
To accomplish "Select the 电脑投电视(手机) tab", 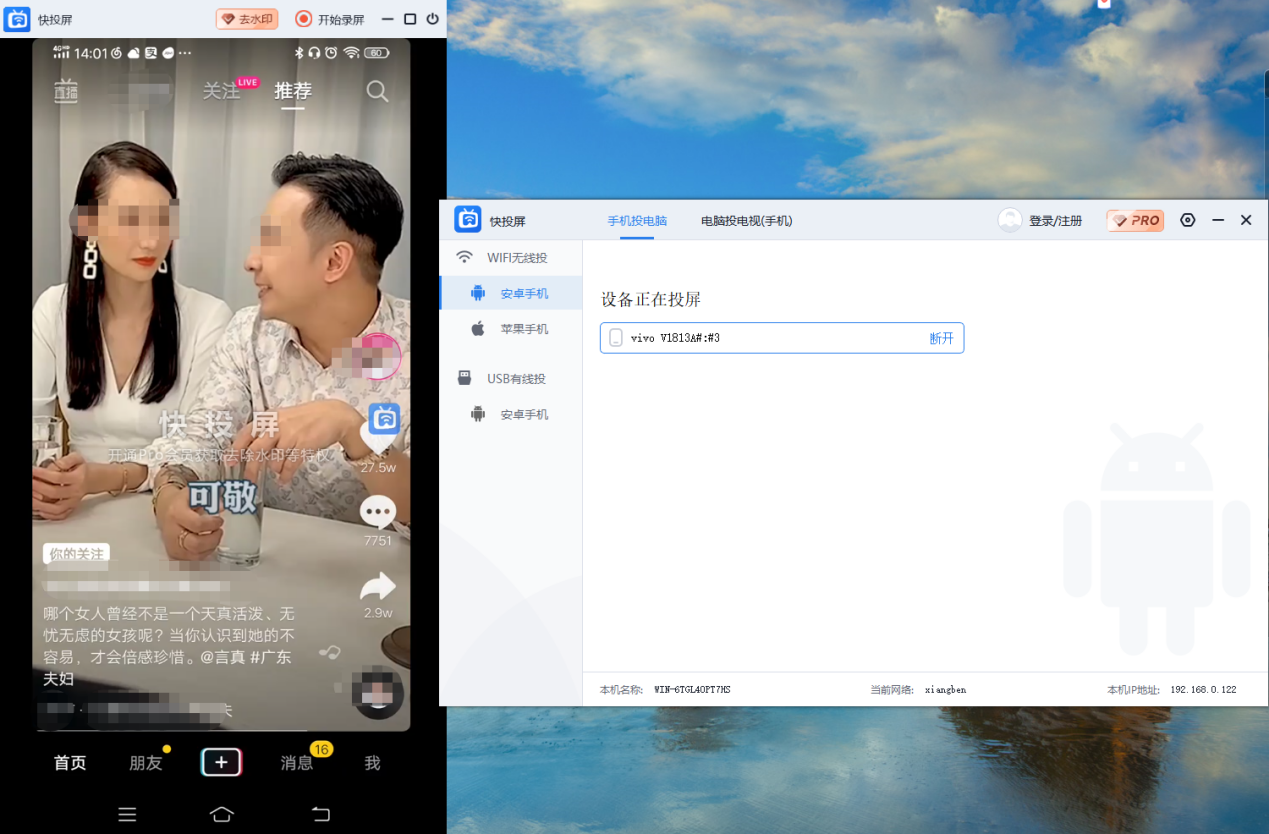I will coord(747,221).
